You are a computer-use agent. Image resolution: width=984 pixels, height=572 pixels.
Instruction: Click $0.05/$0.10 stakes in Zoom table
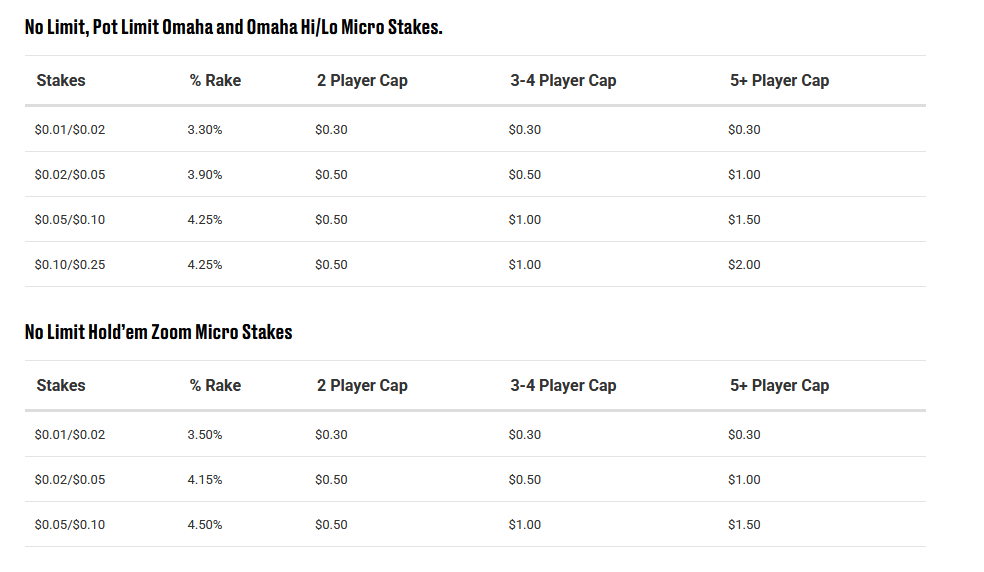coord(70,525)
